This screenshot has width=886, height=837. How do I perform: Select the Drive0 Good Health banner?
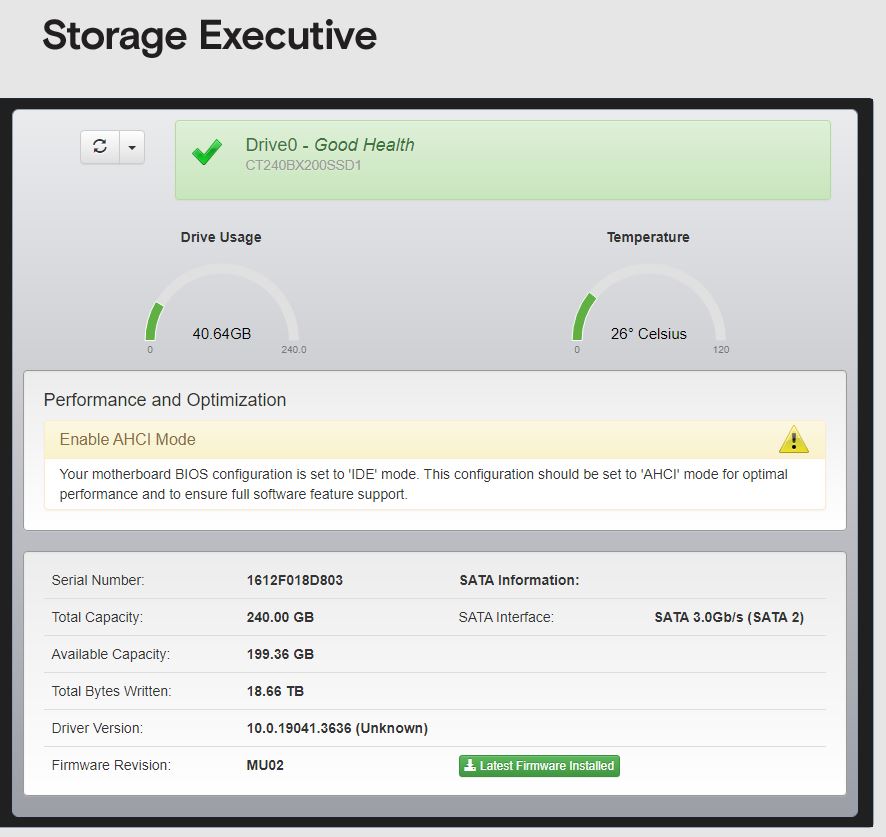tap(502, 160)
